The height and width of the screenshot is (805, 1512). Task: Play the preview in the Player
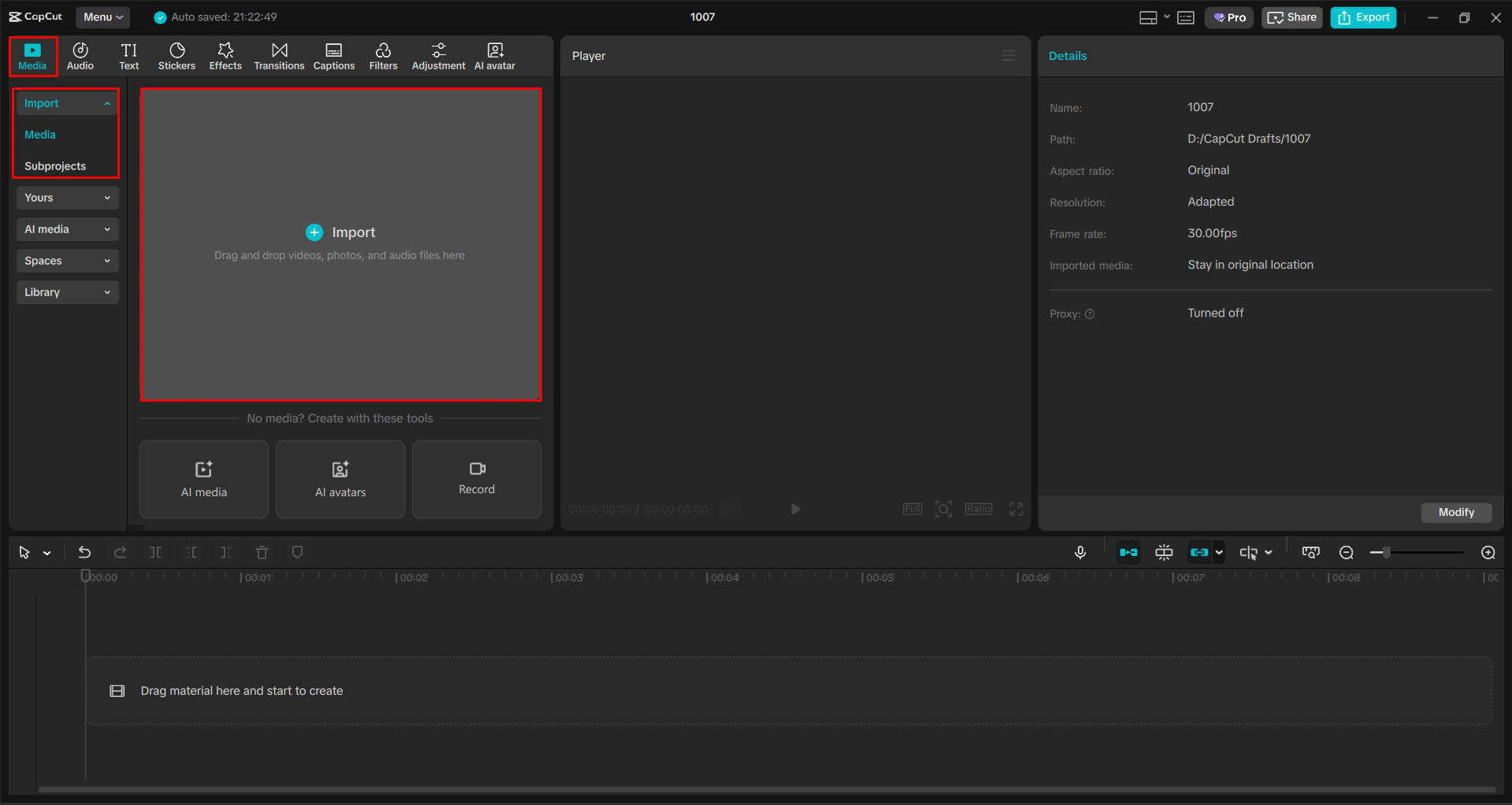click(x=796, y=509)
